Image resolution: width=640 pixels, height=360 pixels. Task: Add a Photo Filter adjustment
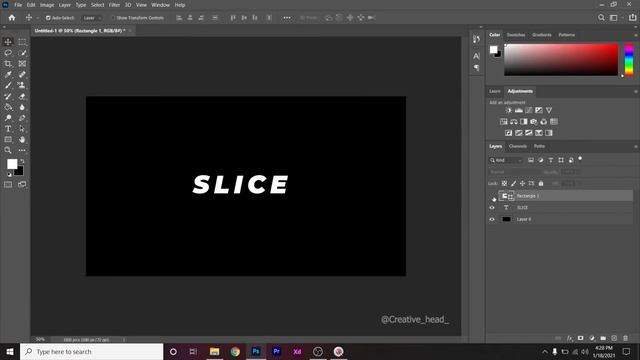point(533,122)
